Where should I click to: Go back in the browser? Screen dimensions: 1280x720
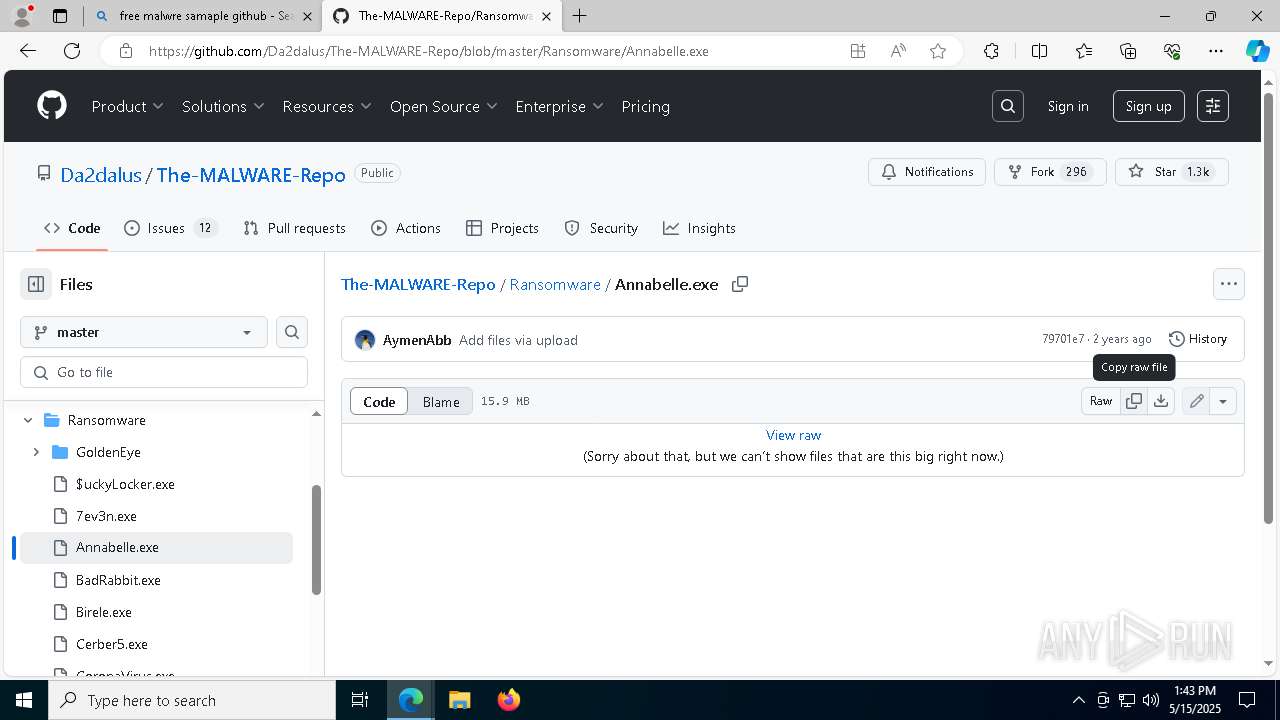click(x=28, y=51)
